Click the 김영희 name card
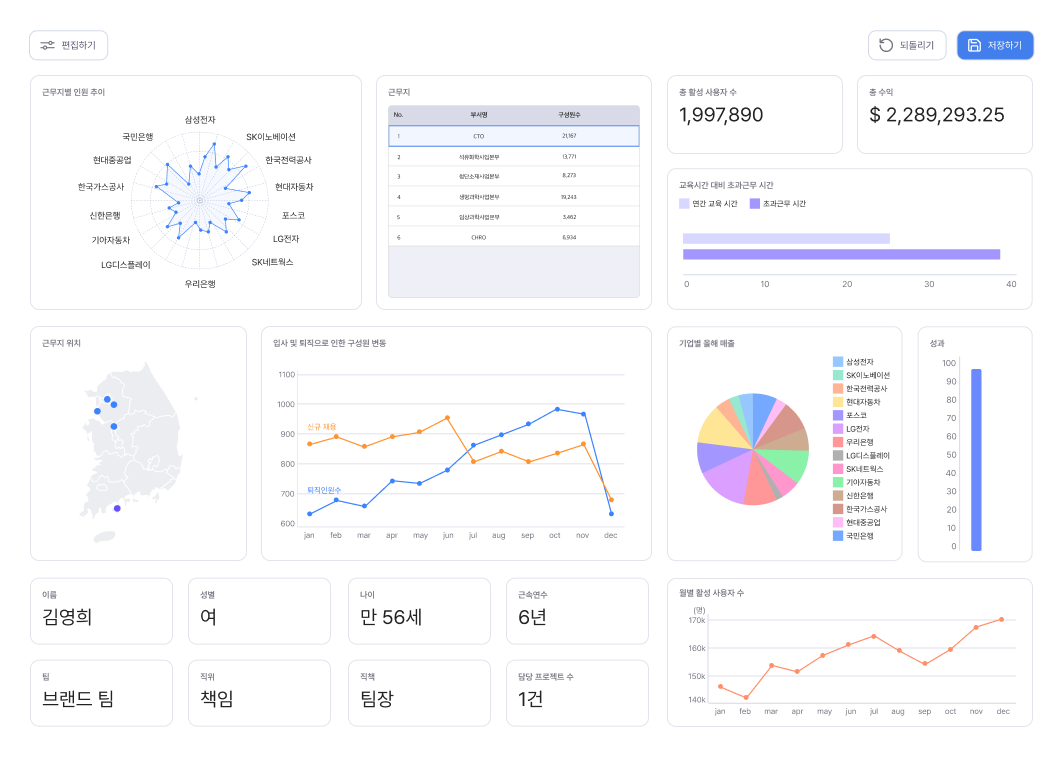The height and width of the screenshot is (760, 1063). tap(101, 611)
